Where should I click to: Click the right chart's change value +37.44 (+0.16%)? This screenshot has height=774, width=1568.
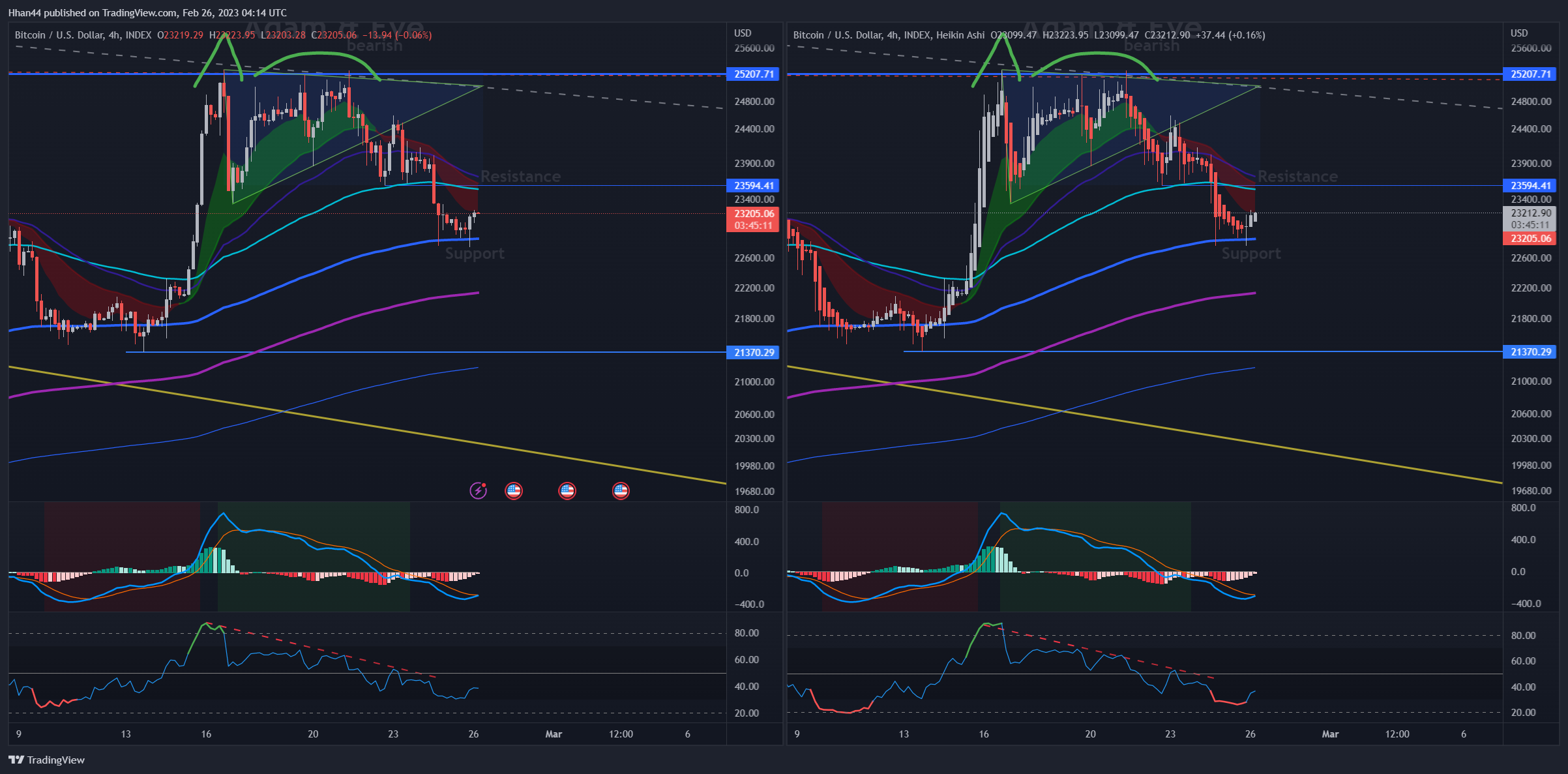point(1230,35)
